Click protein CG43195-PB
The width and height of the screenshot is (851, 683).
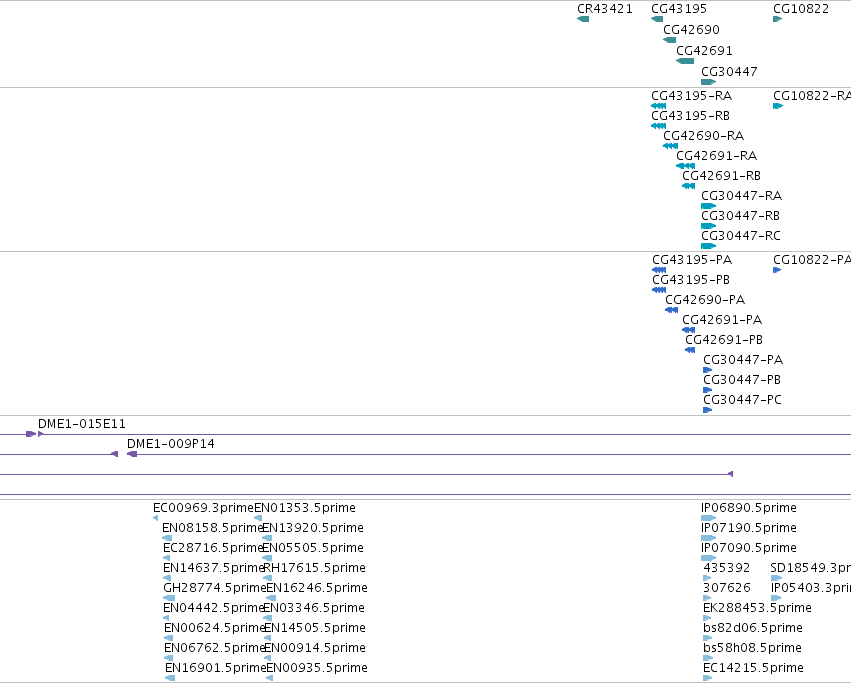[691, 280]
